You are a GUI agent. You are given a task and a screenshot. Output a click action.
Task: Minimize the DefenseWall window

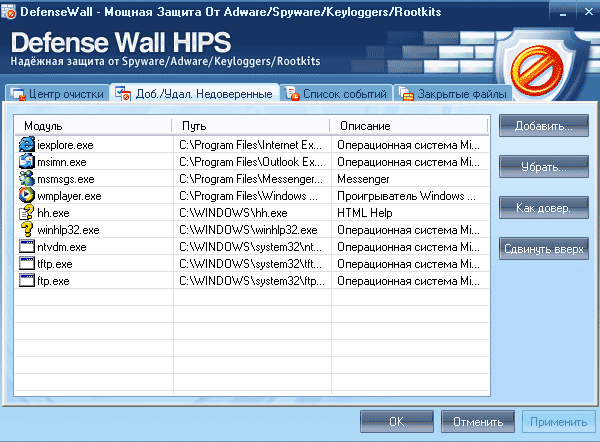[563, 12]
